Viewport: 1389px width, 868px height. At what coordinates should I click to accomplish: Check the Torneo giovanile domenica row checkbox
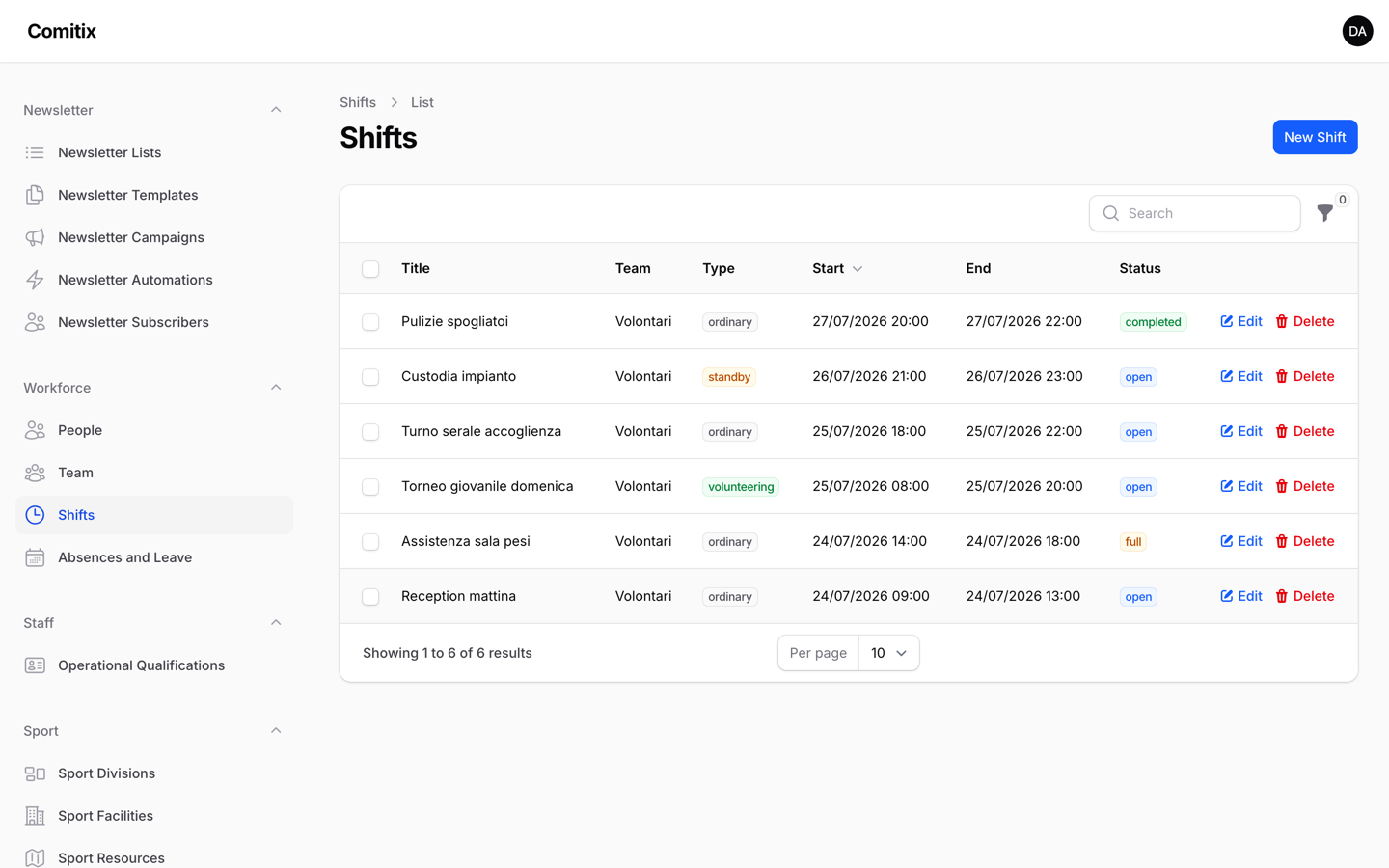coord(370,487)
